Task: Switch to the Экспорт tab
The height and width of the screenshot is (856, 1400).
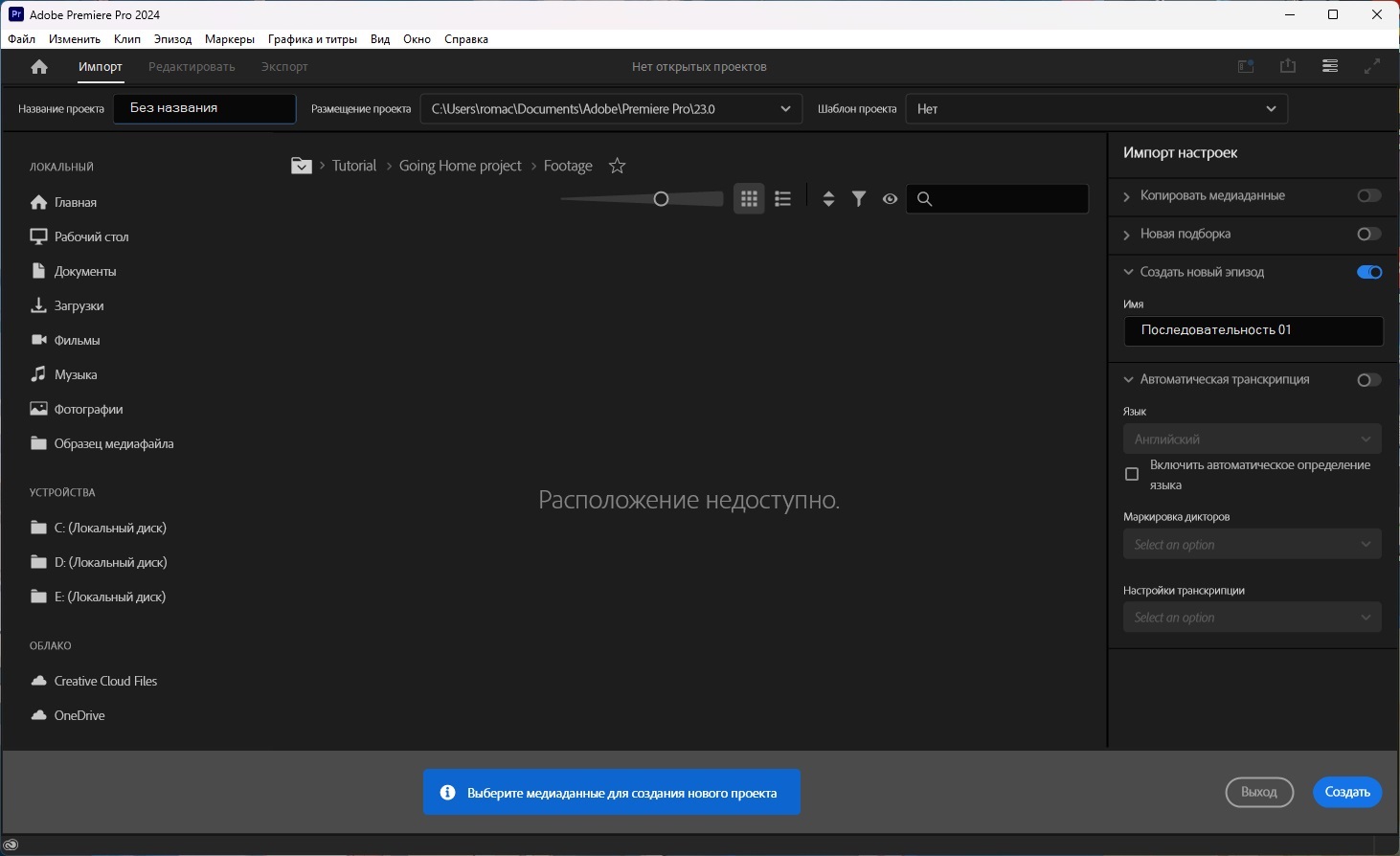Action: [x=284, y=67]
